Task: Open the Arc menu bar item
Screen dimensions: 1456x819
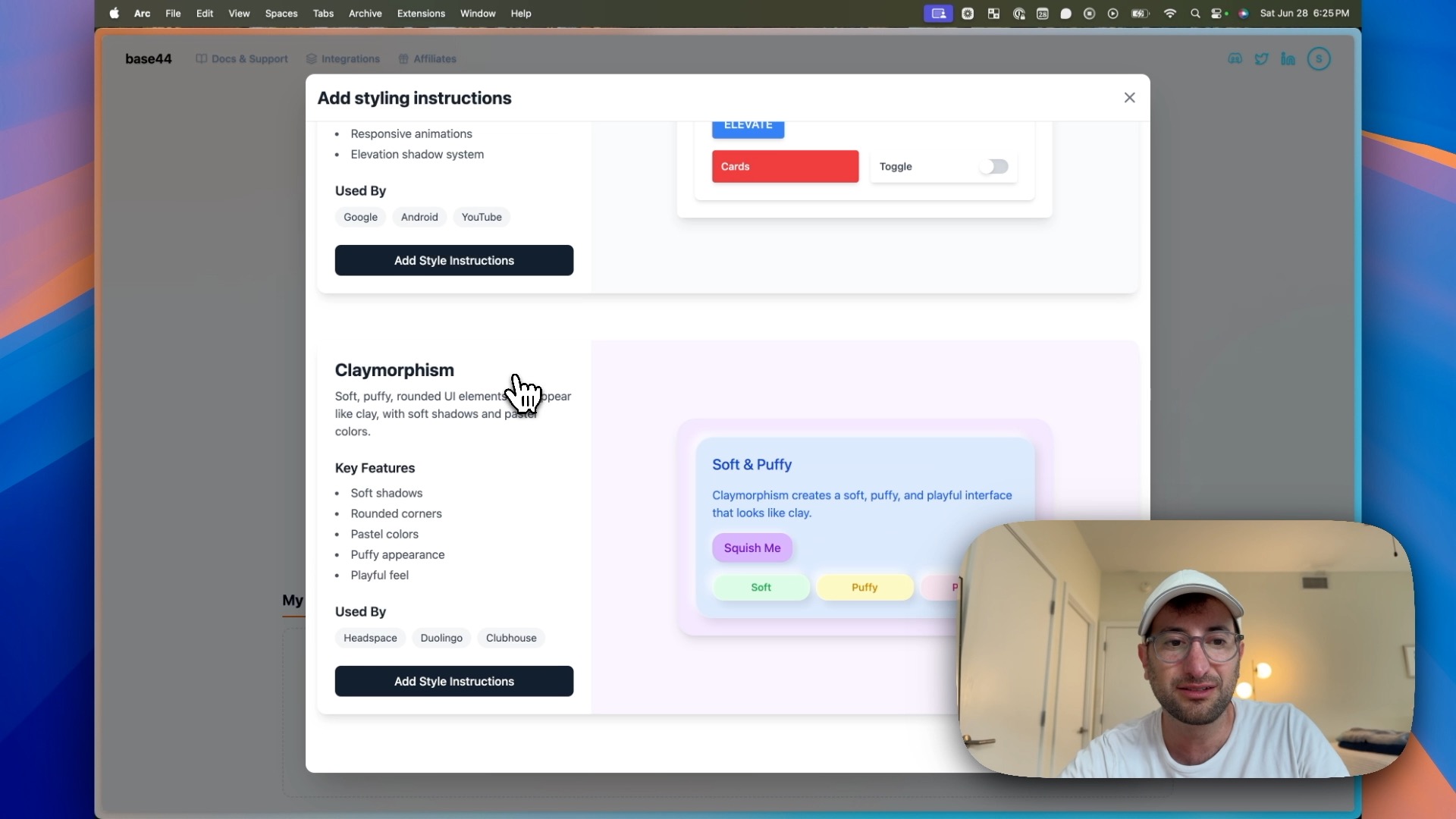Action: tap(141, 13)
